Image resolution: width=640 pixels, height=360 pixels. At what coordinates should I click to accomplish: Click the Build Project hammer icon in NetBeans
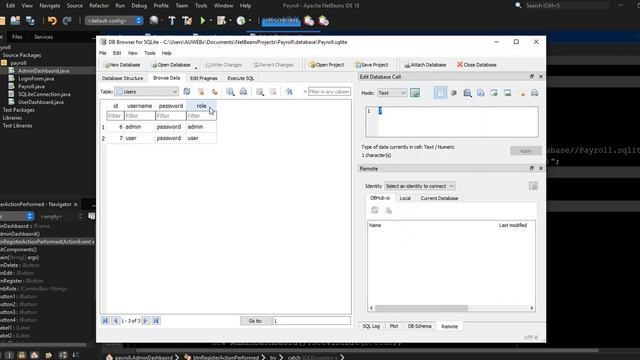pyautogui.click(x=172, y=20)
